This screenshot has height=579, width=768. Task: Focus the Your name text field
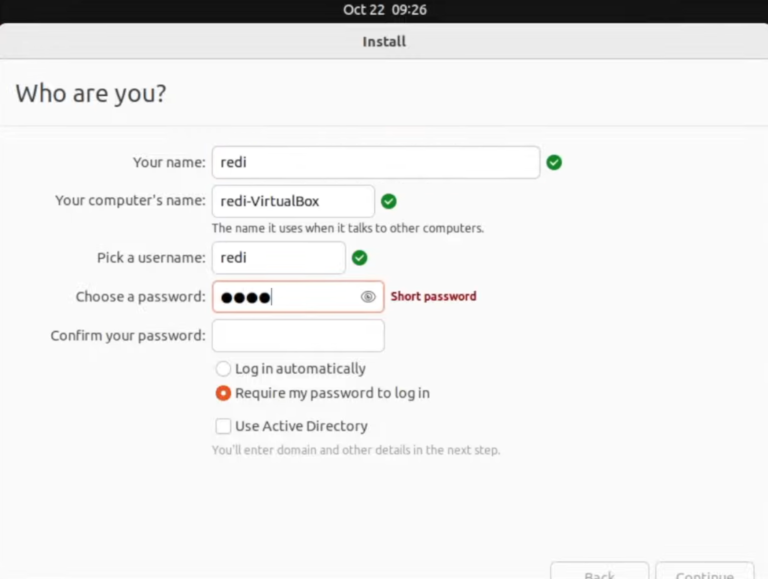coord(375,162)
